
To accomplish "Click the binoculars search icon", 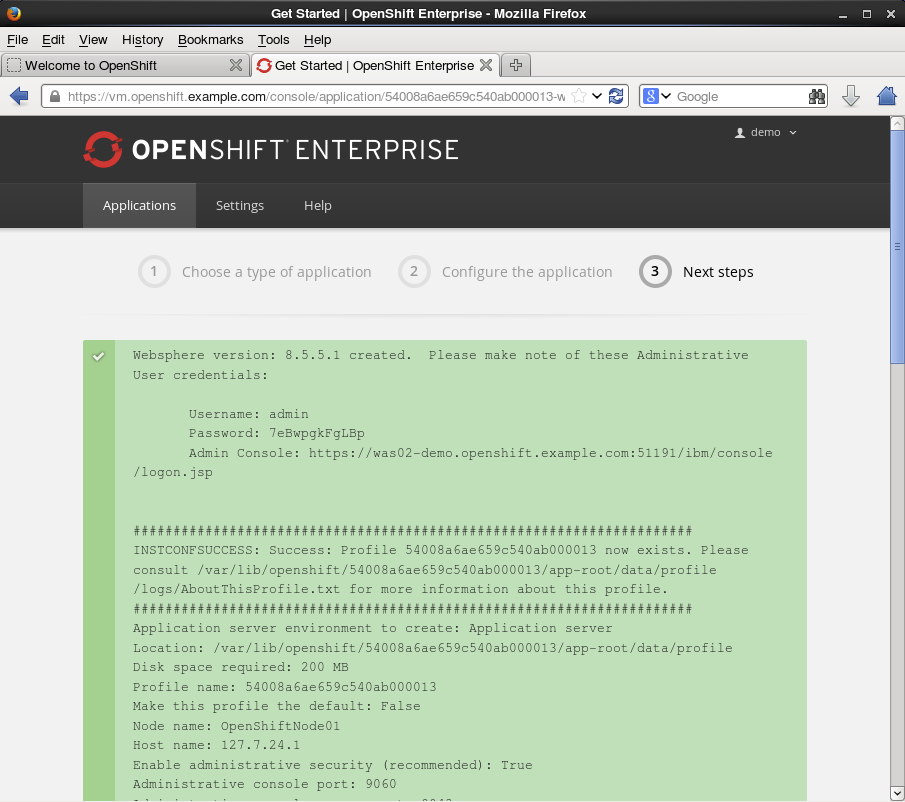I will (x=817, y=96).
